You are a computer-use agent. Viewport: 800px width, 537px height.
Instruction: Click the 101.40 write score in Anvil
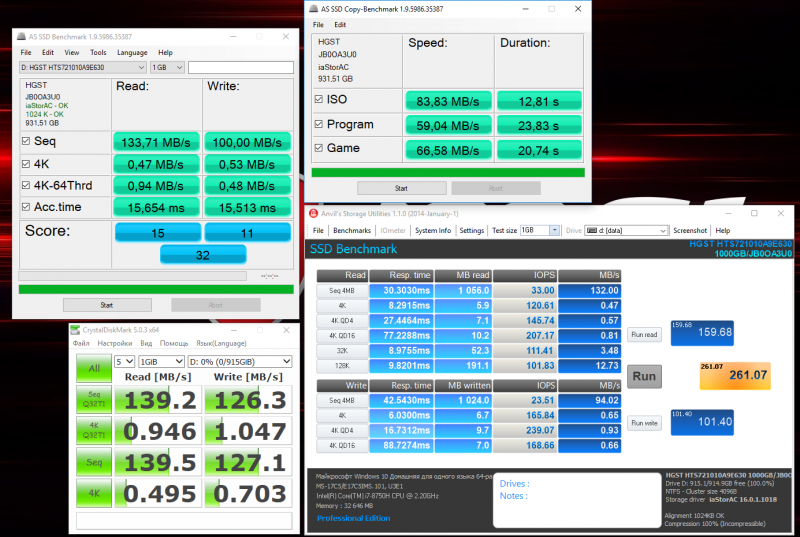pos(702,422)
